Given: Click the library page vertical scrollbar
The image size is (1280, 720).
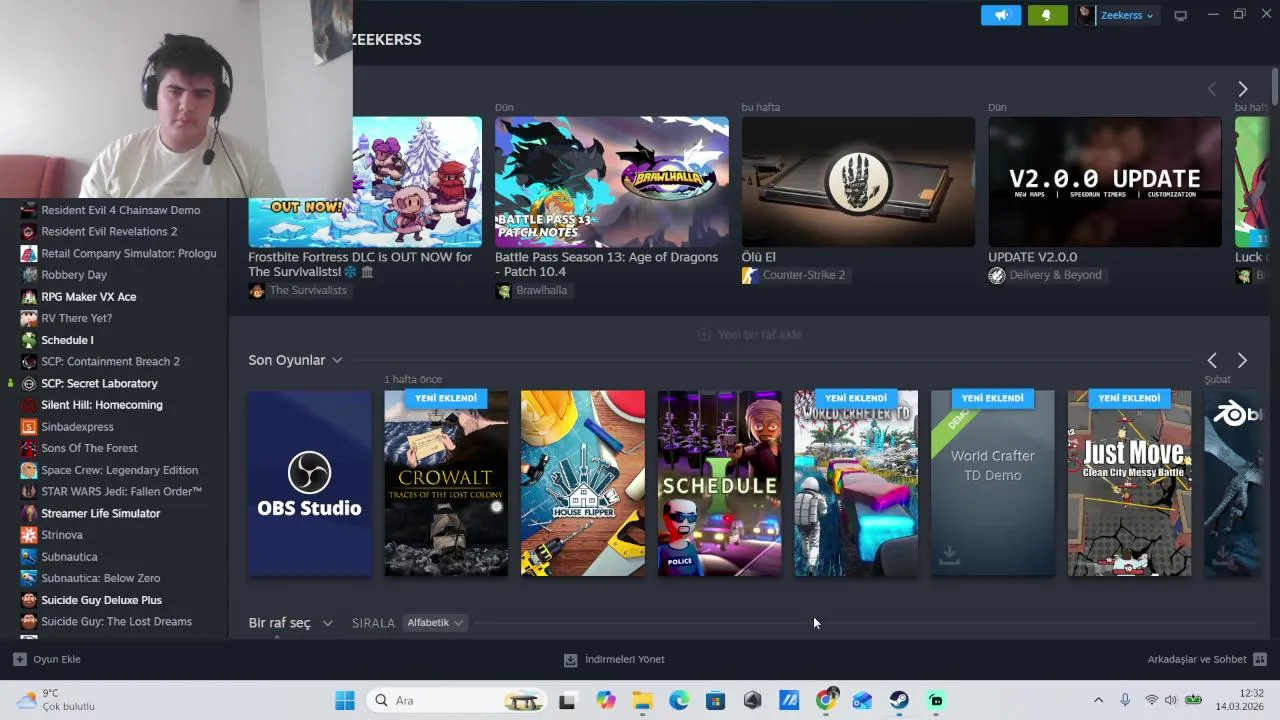Looking at the screenshot, I should click(x=1275, y=86).
